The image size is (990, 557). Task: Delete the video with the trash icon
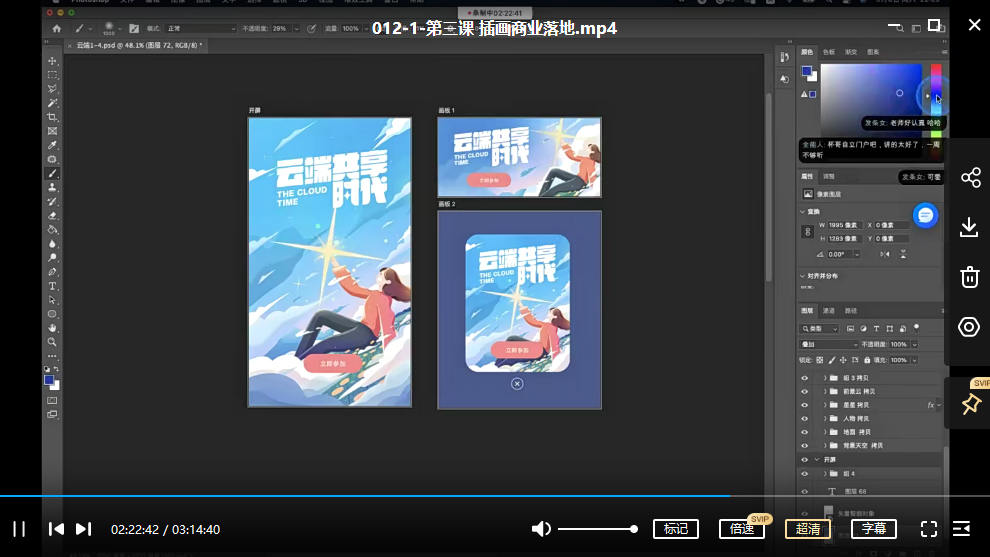(969, 277)
